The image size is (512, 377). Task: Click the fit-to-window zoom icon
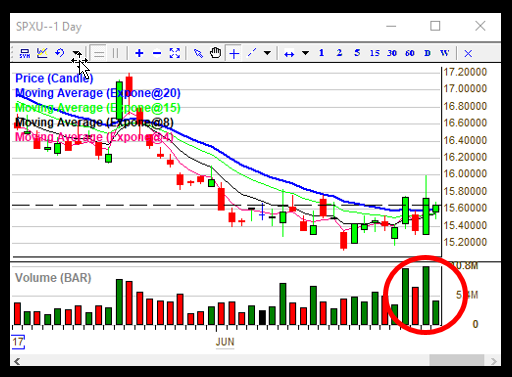pyautogui.click(x=175, y=53)
